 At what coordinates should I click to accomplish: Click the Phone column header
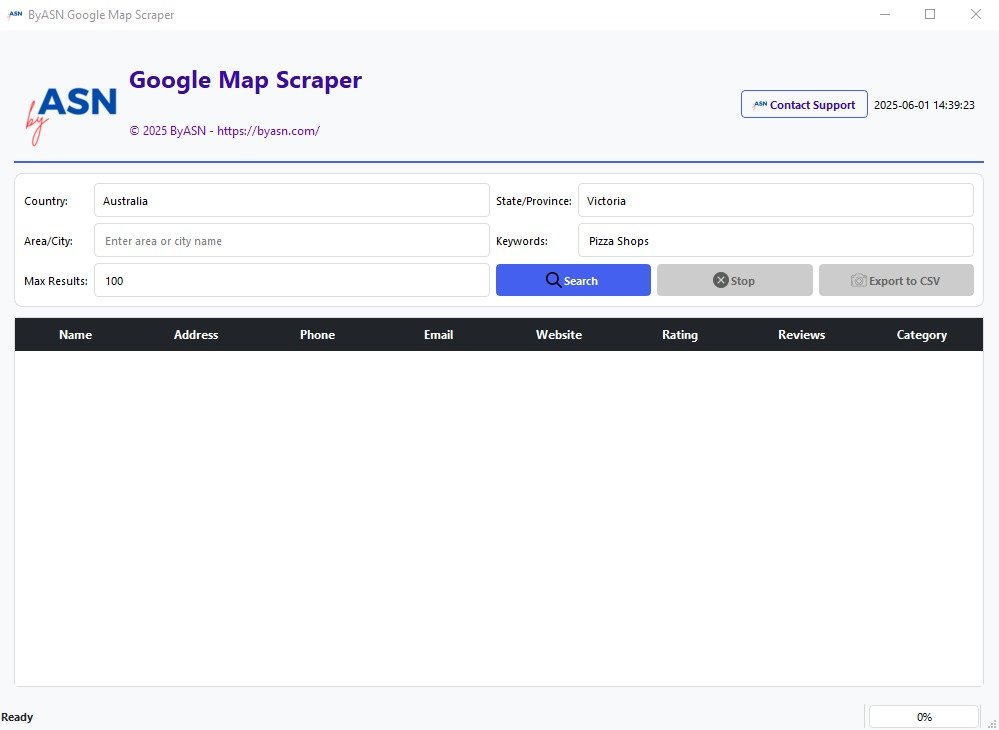click(317, 334)
